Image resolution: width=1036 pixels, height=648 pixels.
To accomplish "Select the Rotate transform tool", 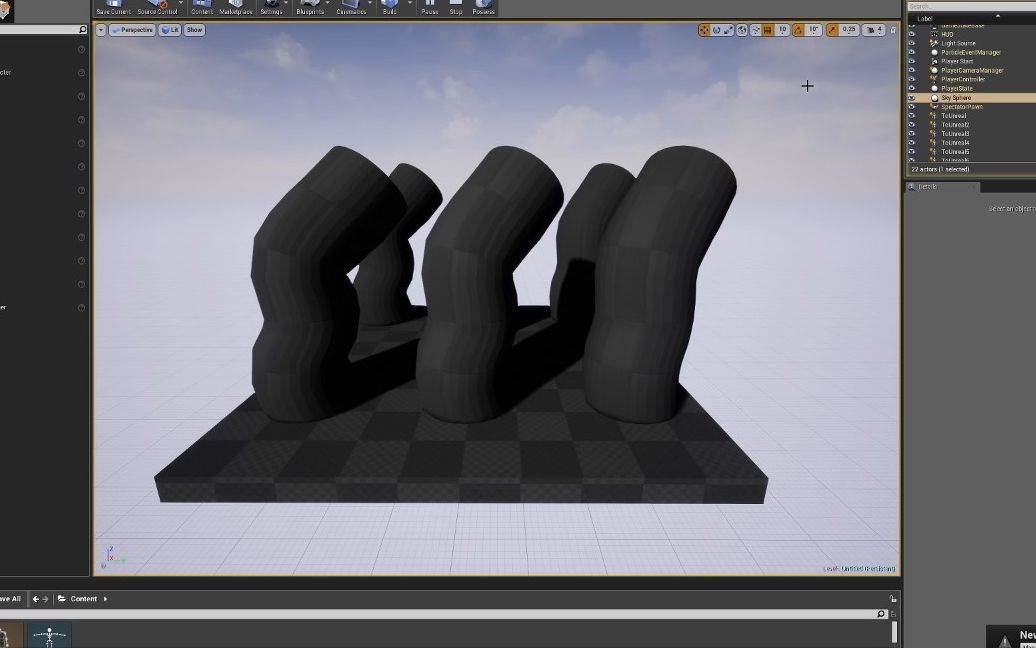I will (716, 29).
